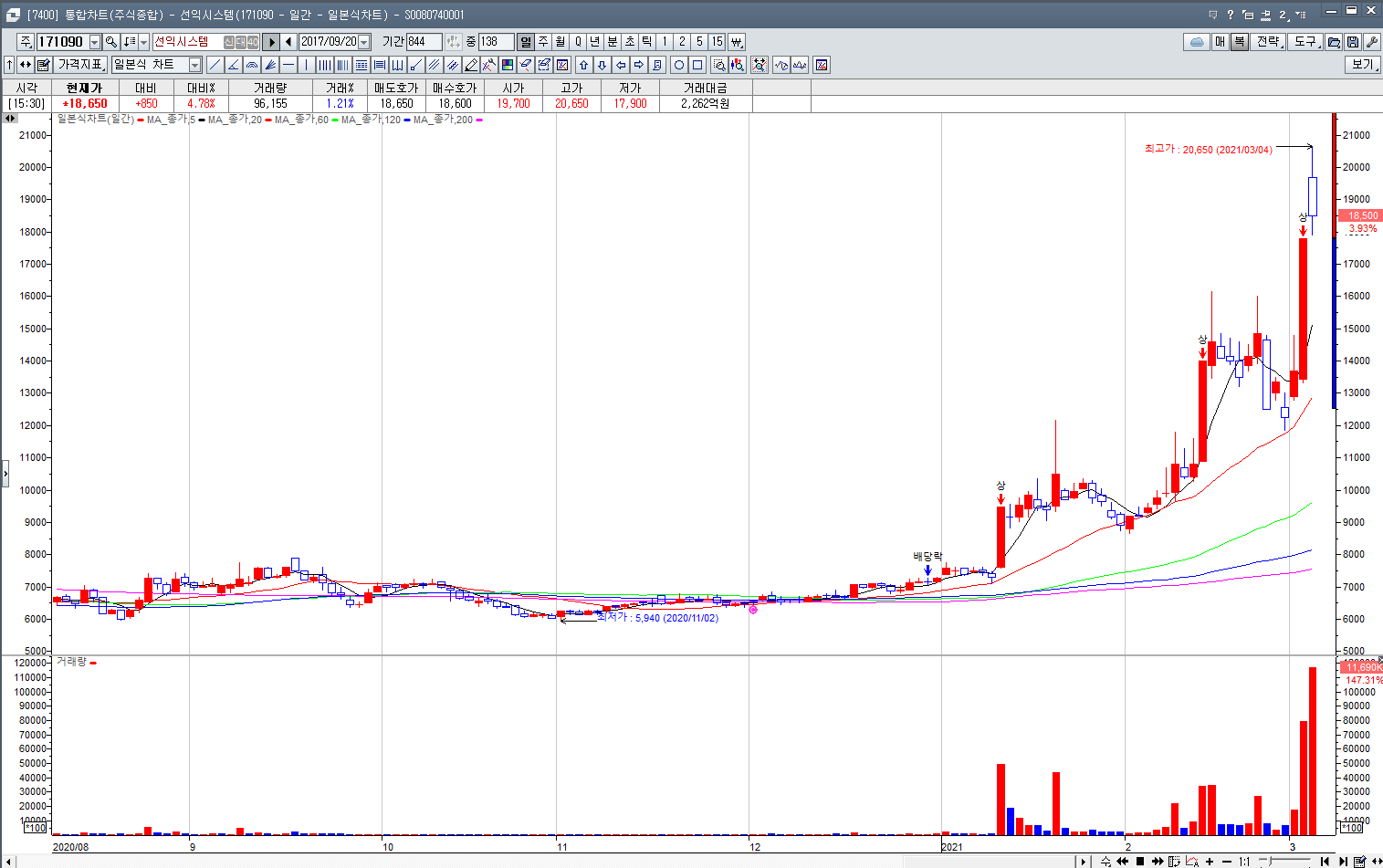Select the 5 interval button
The height and width of the screenshot is (868, 1383).
tap(699, 42)
